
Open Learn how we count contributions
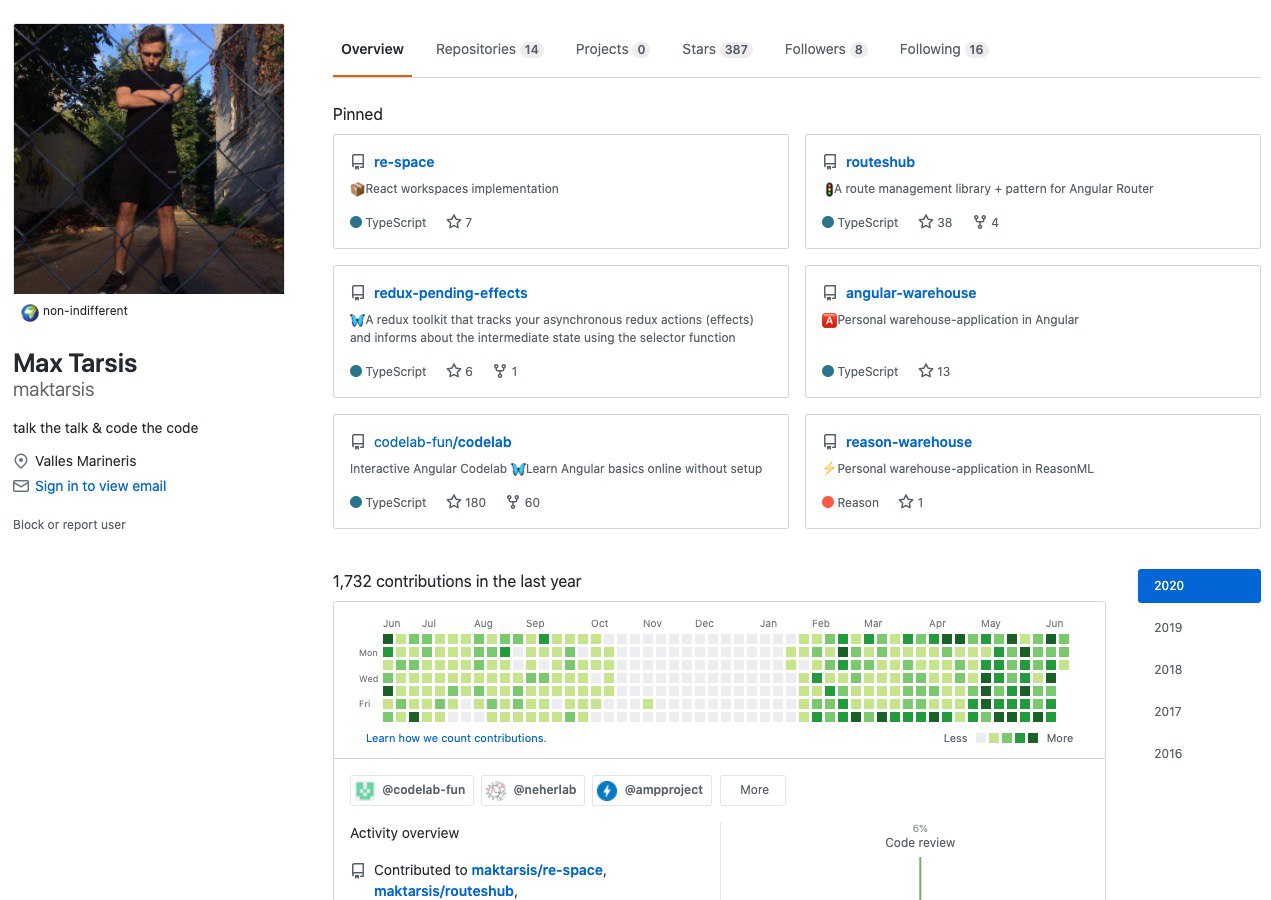pos(456,738)
